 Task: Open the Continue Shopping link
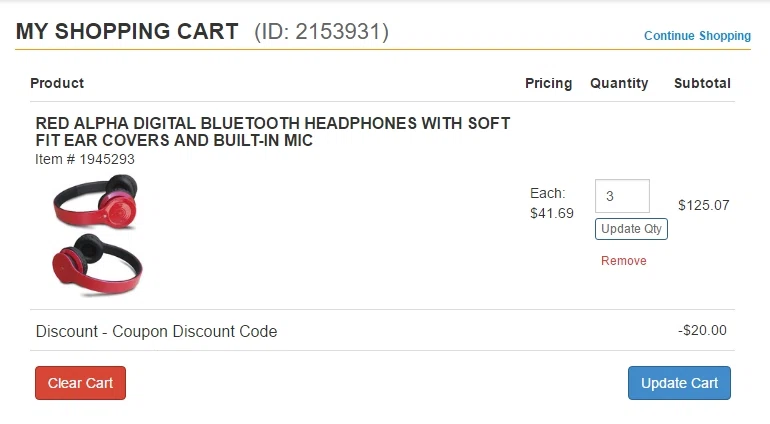[697, 36]
